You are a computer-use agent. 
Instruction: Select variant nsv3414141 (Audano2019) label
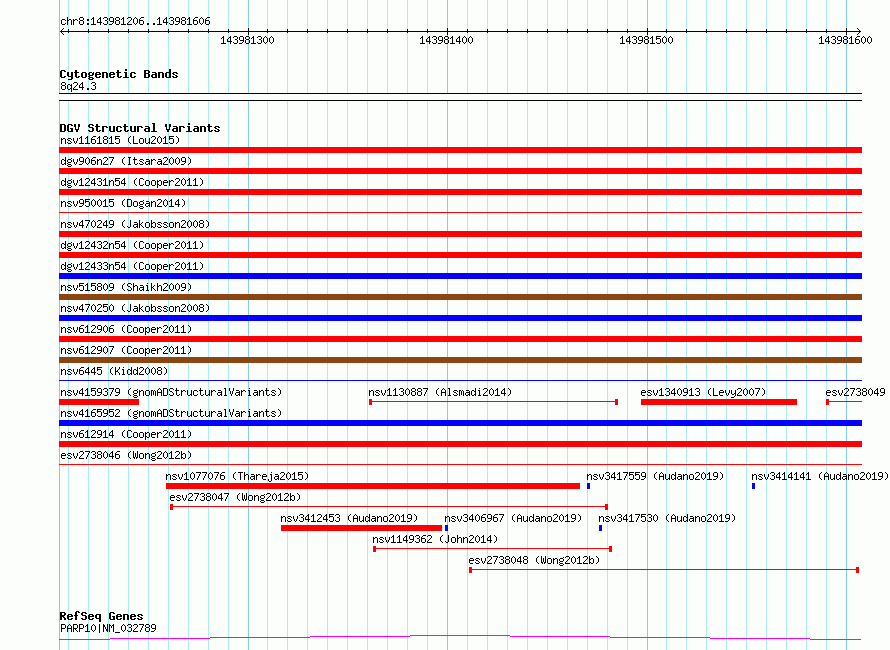click(x=820, y=476)
